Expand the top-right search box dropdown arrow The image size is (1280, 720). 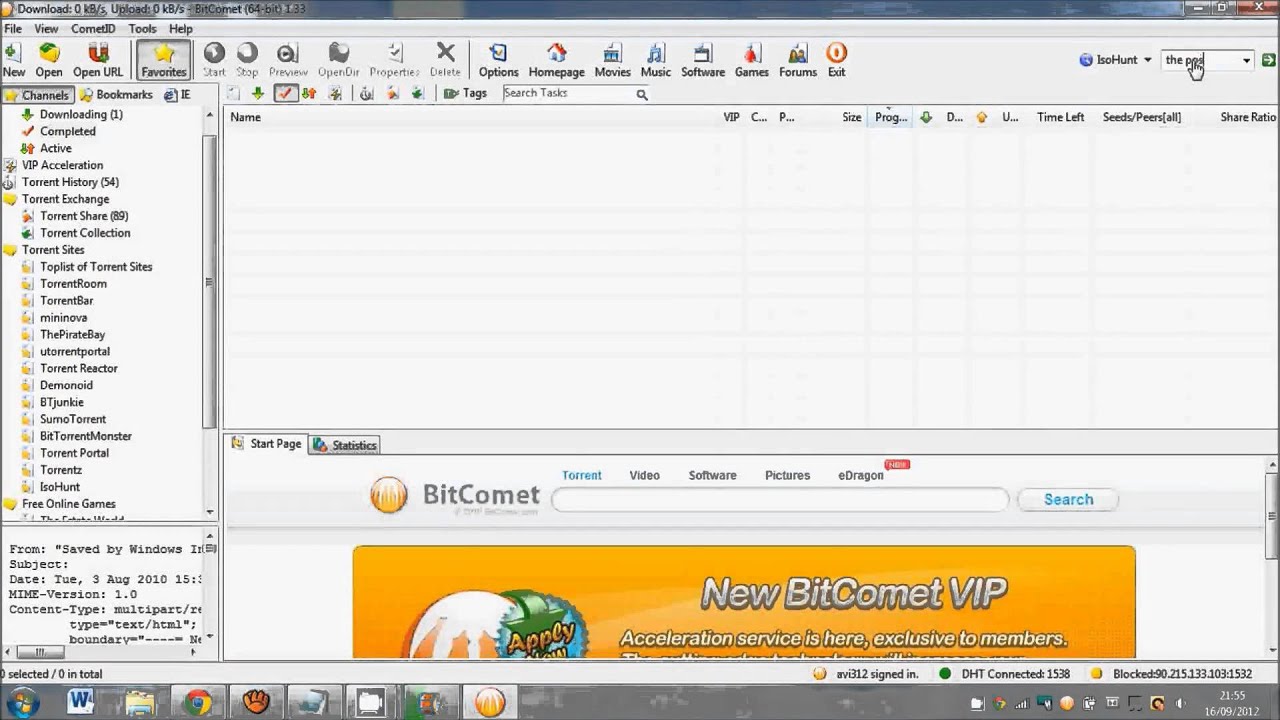pyautogui.click(x=1246, y=60)
